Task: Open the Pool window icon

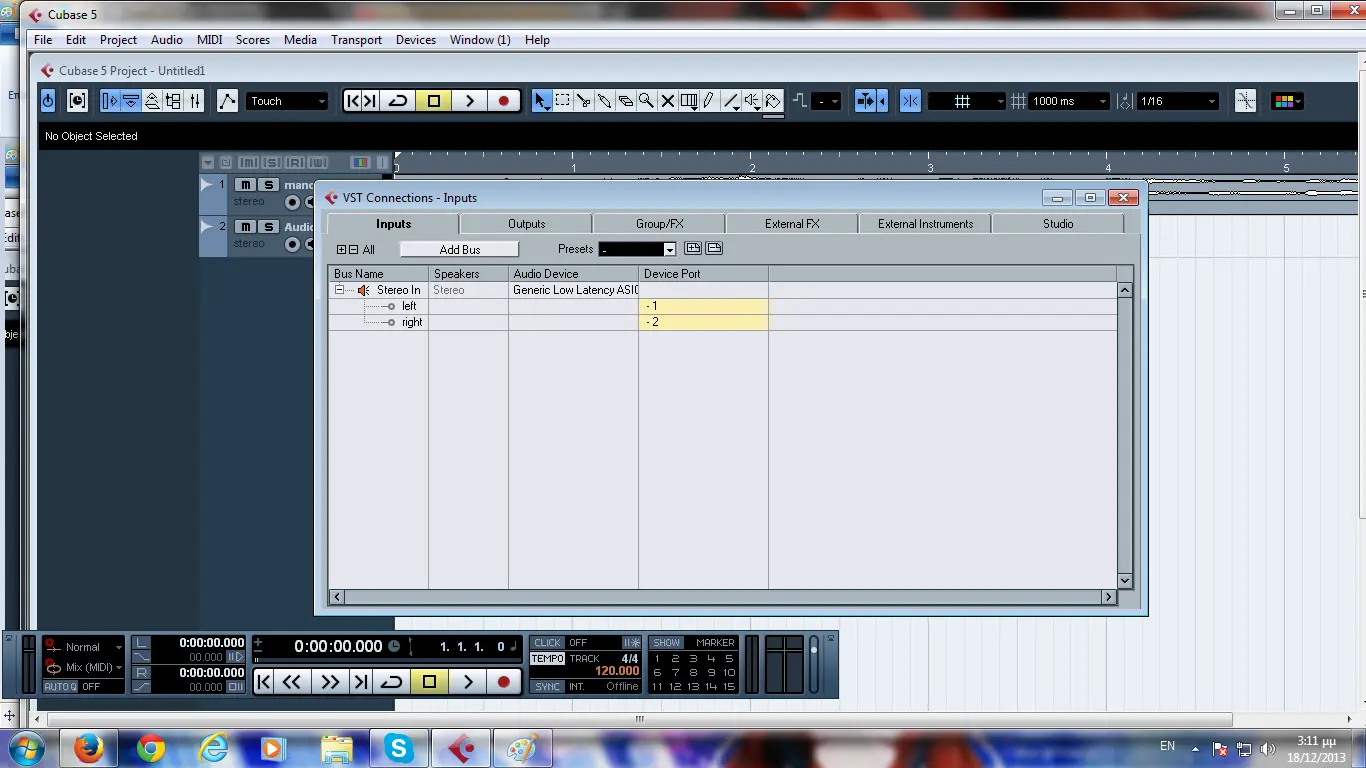Action: click(x=173, y=101)
